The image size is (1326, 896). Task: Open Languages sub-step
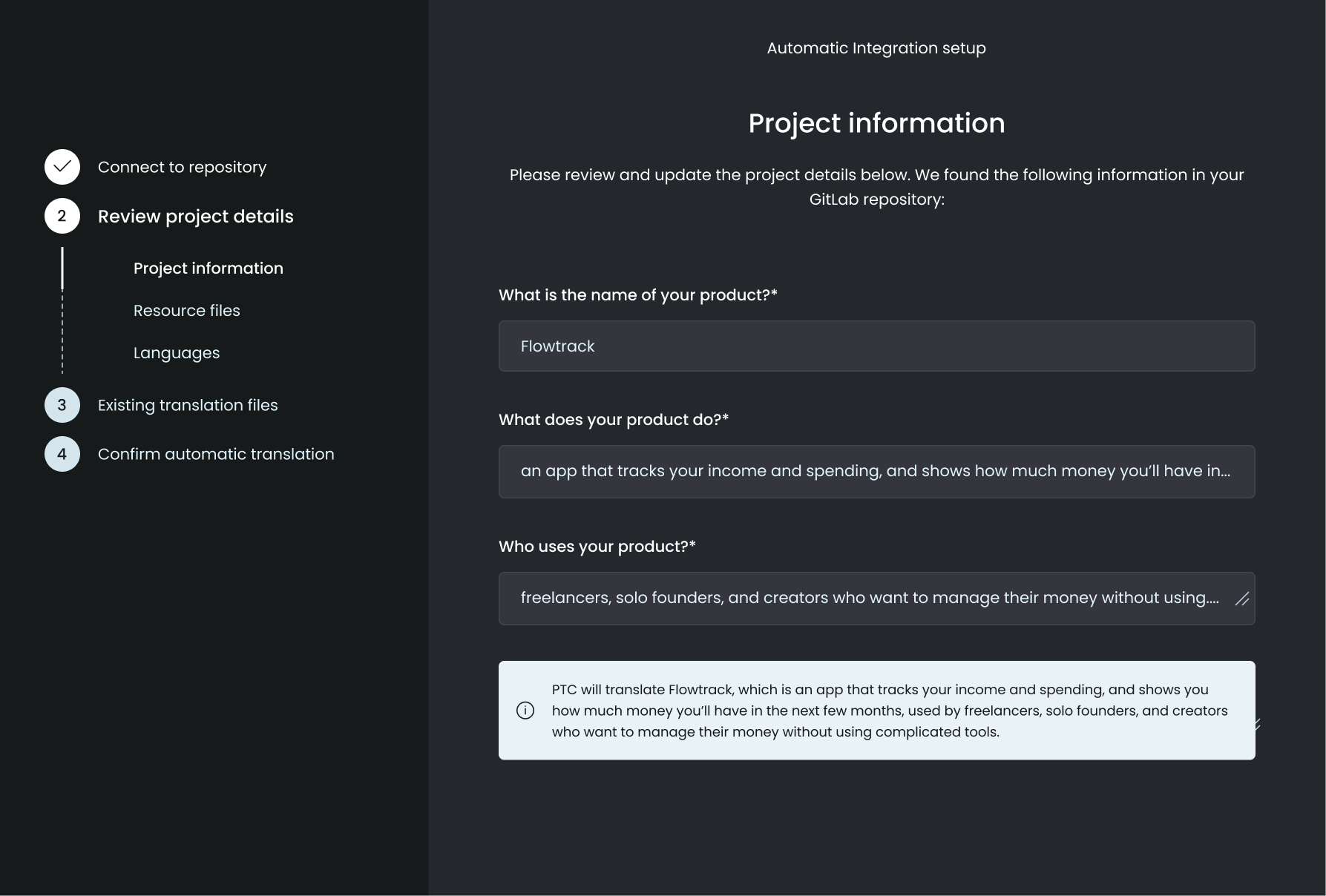[x=177, y=353]
